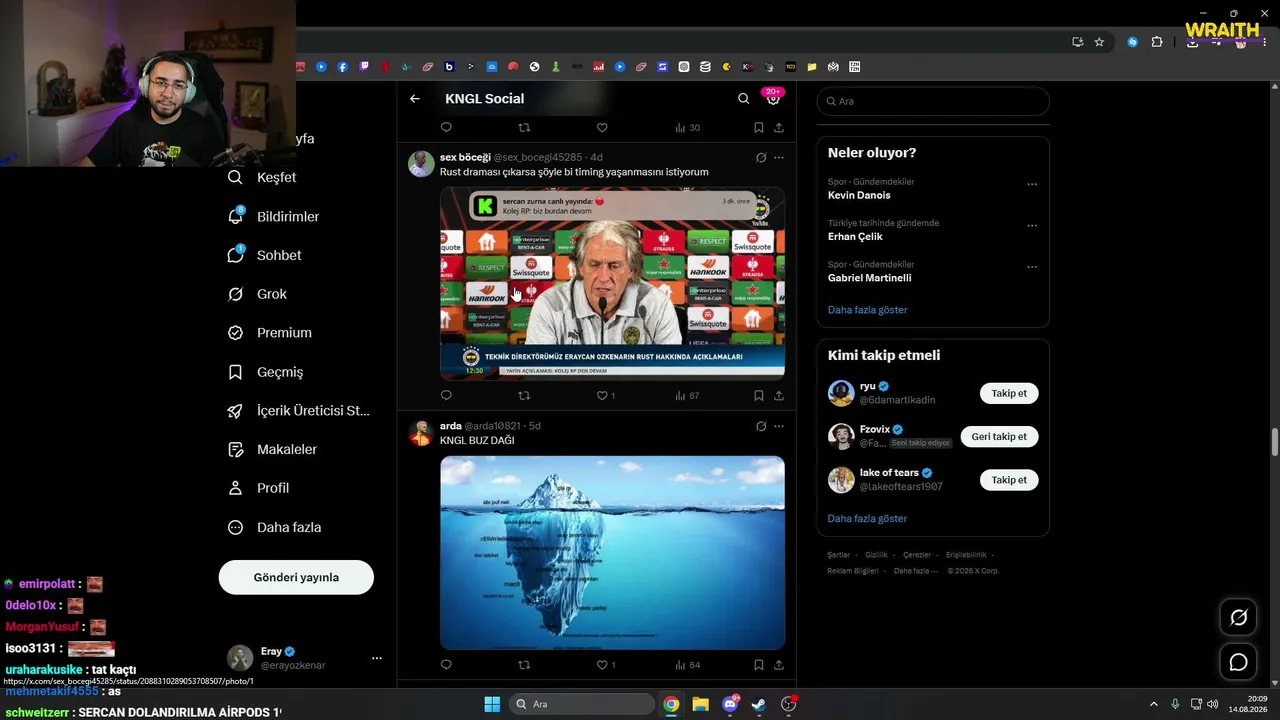The width and height of the screenshot is (1280, 720).
Task: Open more options for Kevin Danois trend
Action: coord(1032,184)
